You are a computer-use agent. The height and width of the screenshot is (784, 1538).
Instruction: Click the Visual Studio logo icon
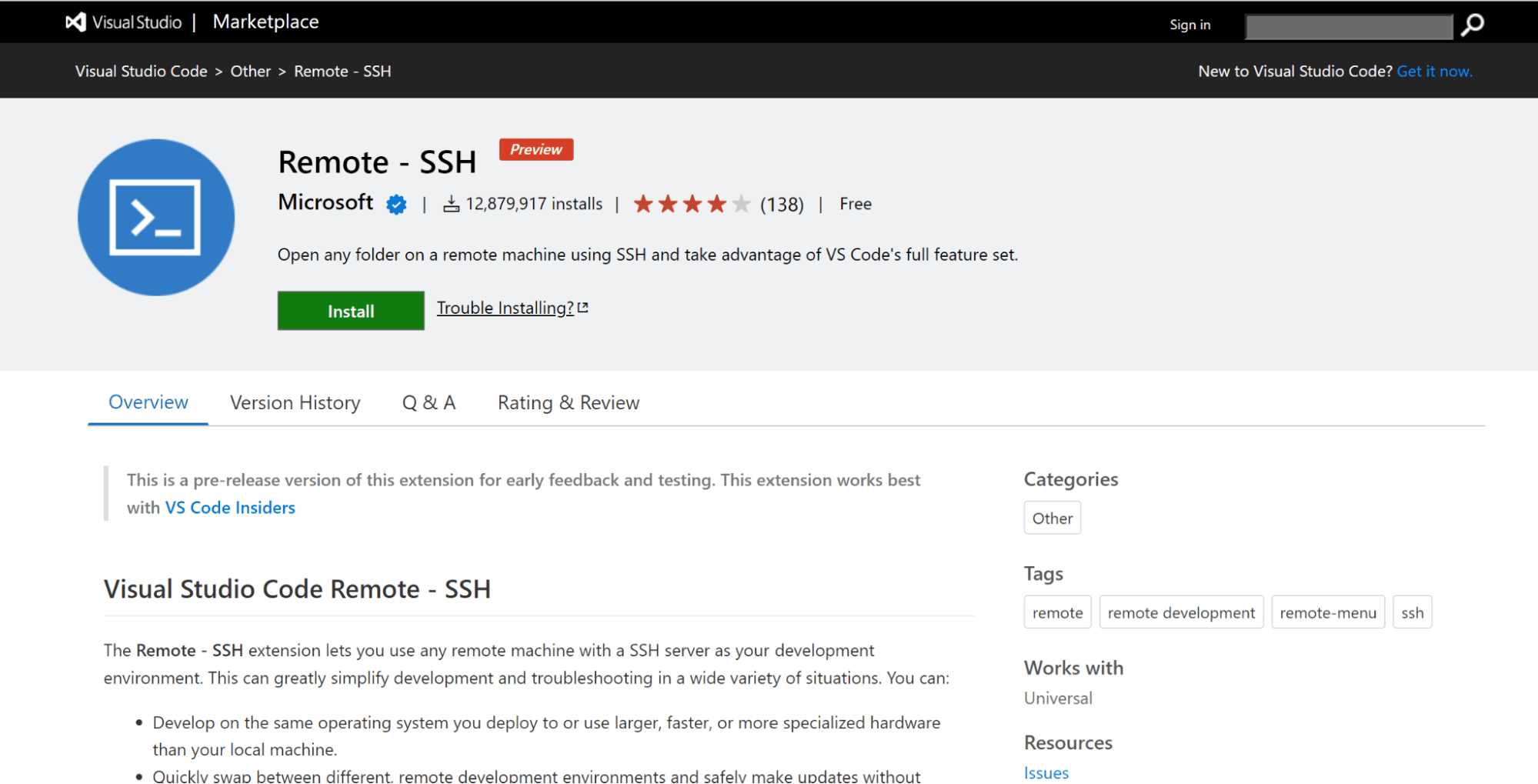[75, 22]
